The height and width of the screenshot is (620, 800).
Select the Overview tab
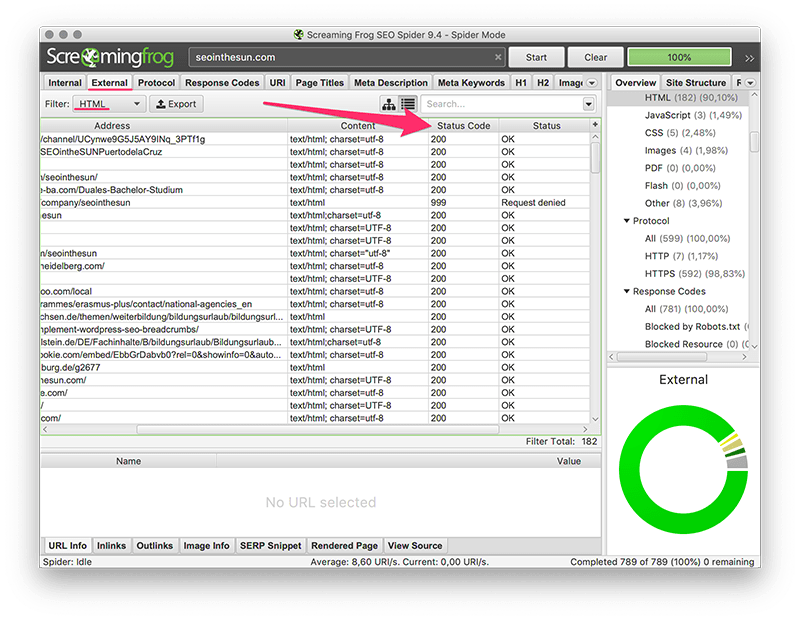[x=635, y=83]
